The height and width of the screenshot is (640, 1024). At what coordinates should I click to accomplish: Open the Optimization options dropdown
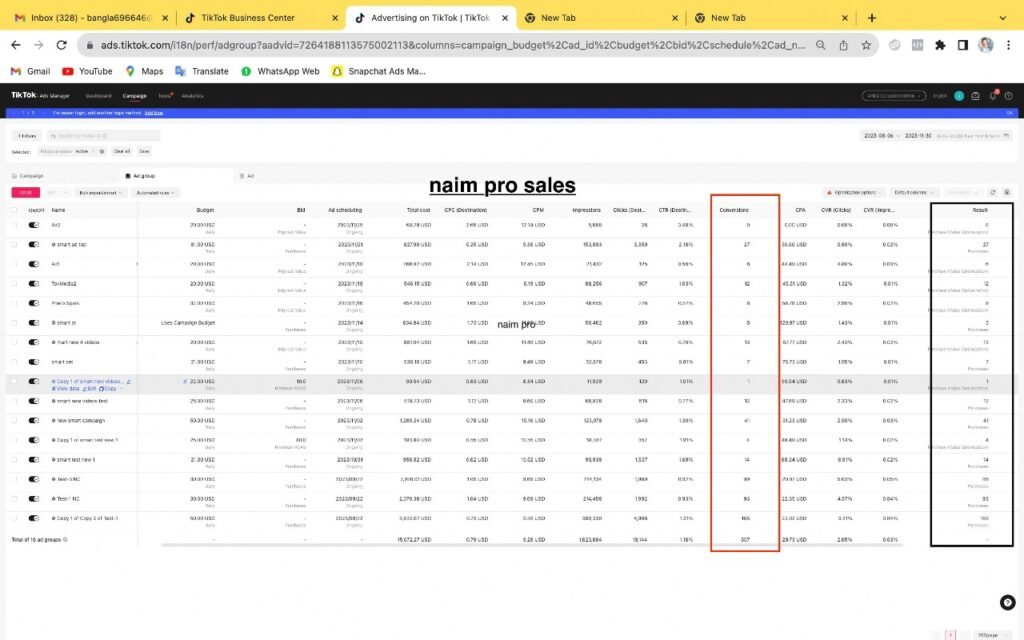(x=855, y=192)
